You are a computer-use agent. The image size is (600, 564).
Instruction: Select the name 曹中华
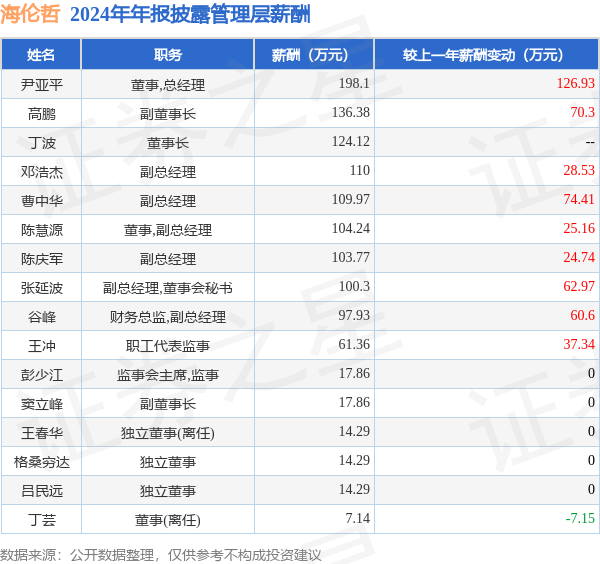pos(41,201)
